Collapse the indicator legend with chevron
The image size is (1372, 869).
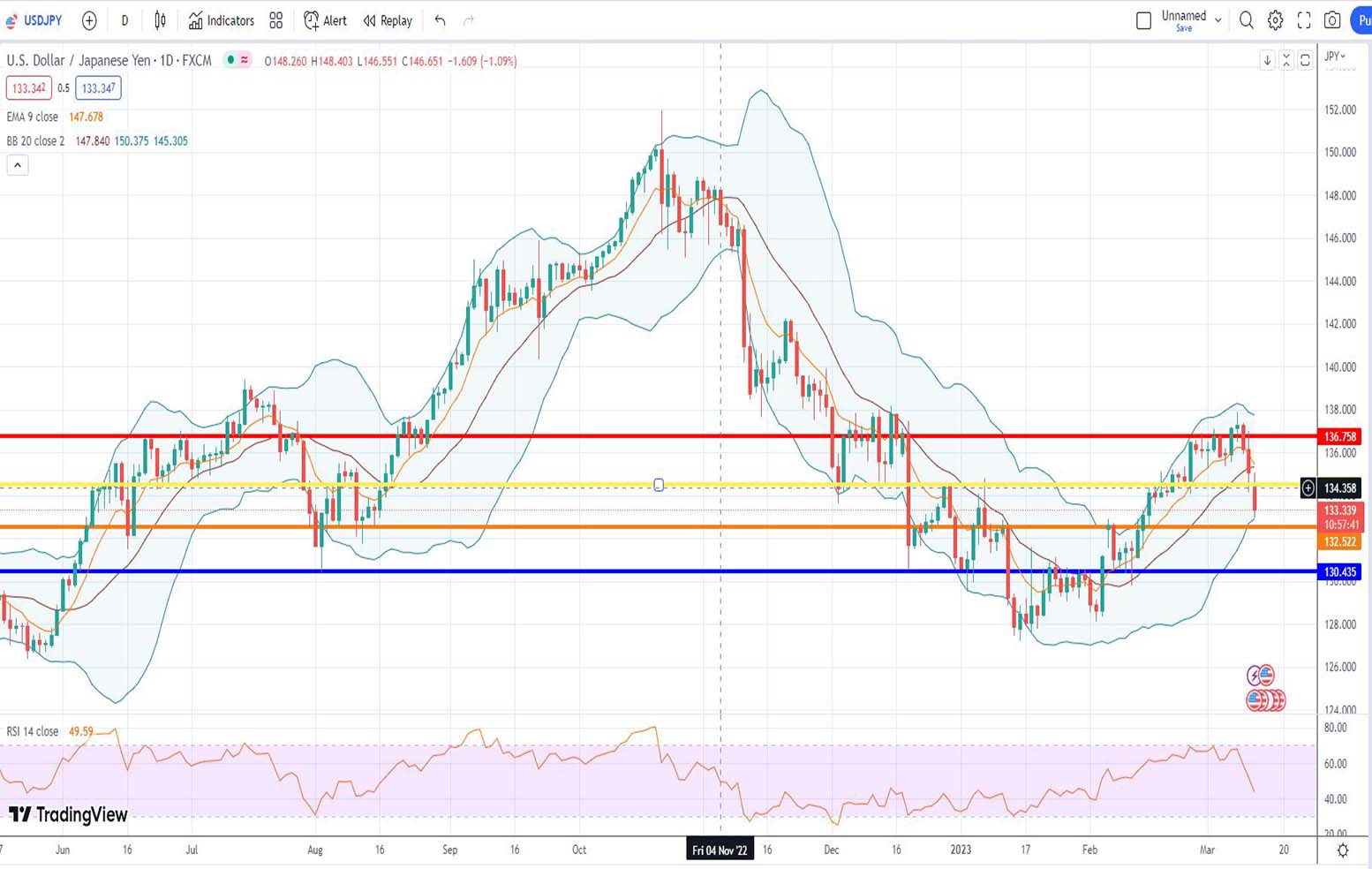18,165
